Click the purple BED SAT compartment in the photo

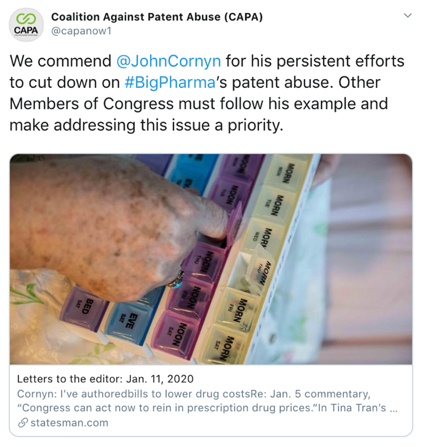pos(83,308)
